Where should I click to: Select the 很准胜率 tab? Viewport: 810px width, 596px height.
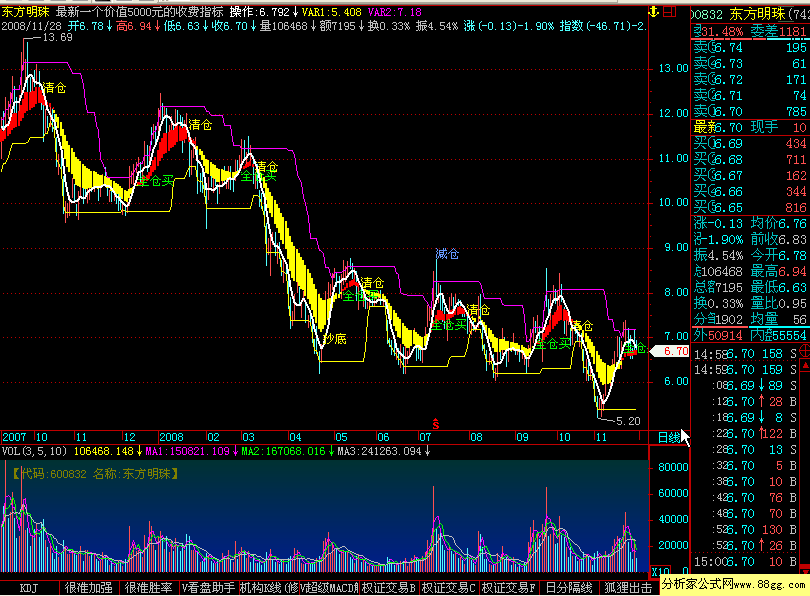[x=149, y=588]
